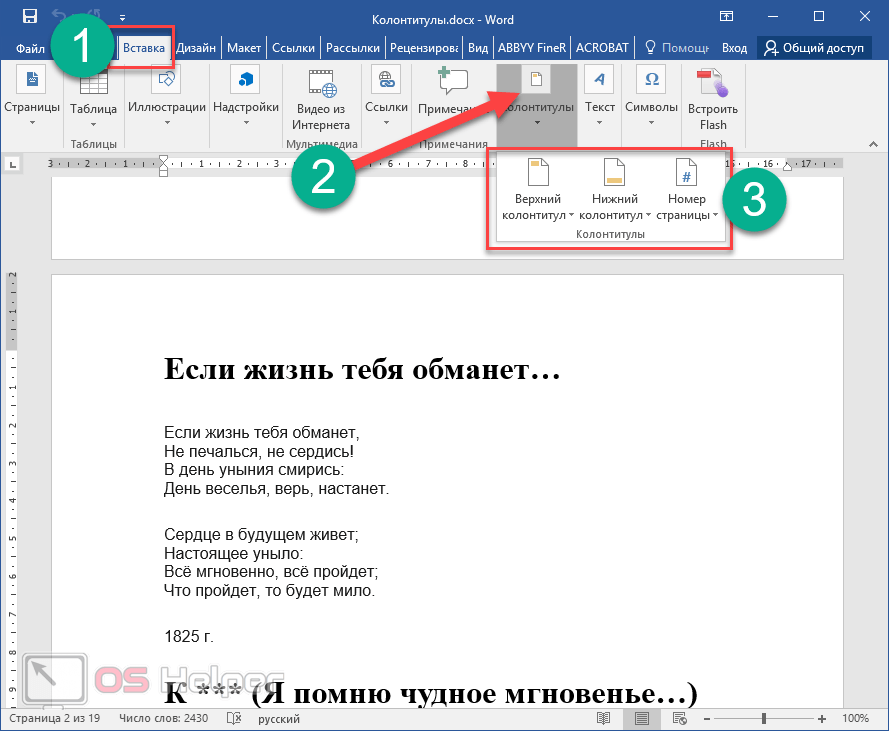Click the Примечание comment icon

point(452,83)
